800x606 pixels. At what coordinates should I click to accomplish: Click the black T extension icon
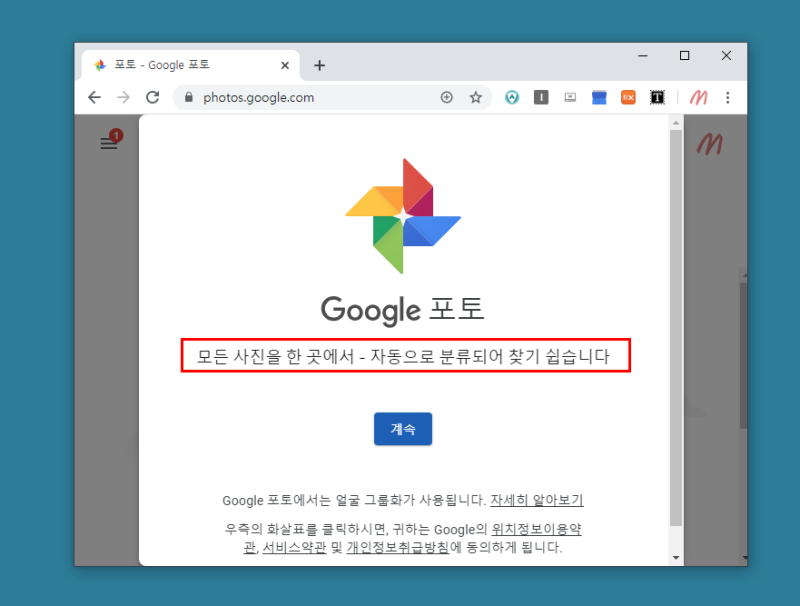657,97
